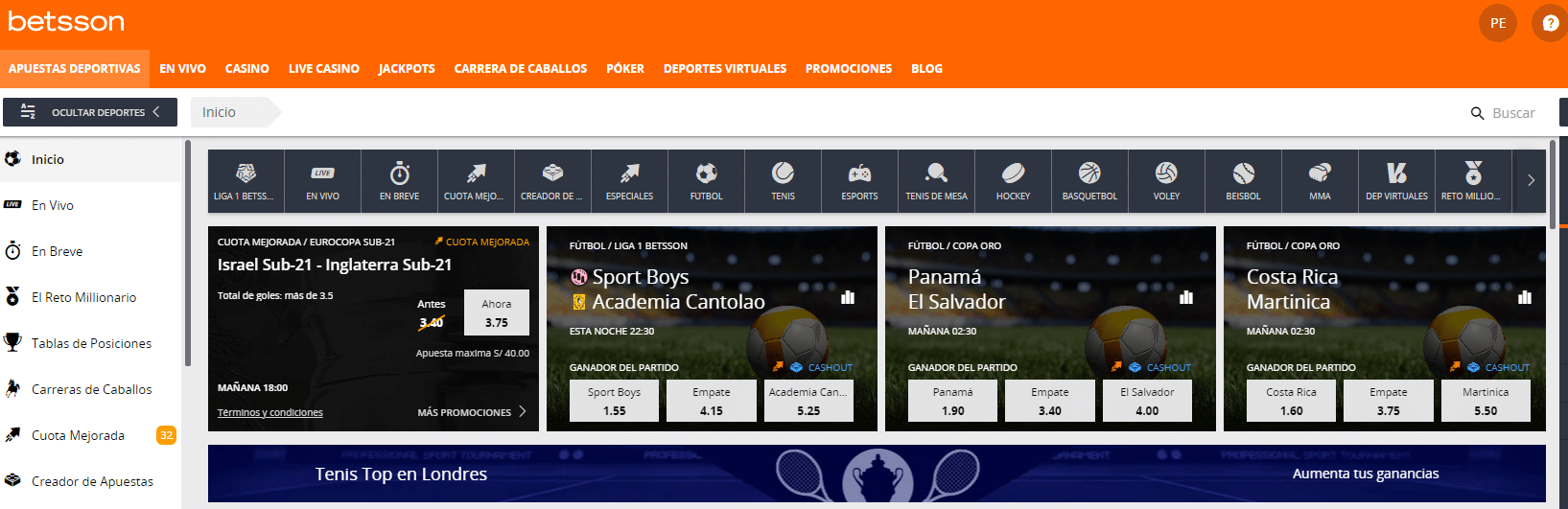Open Carreras de Caballos in sidebar
This screenshot has height=509, width=1568.
90,389
